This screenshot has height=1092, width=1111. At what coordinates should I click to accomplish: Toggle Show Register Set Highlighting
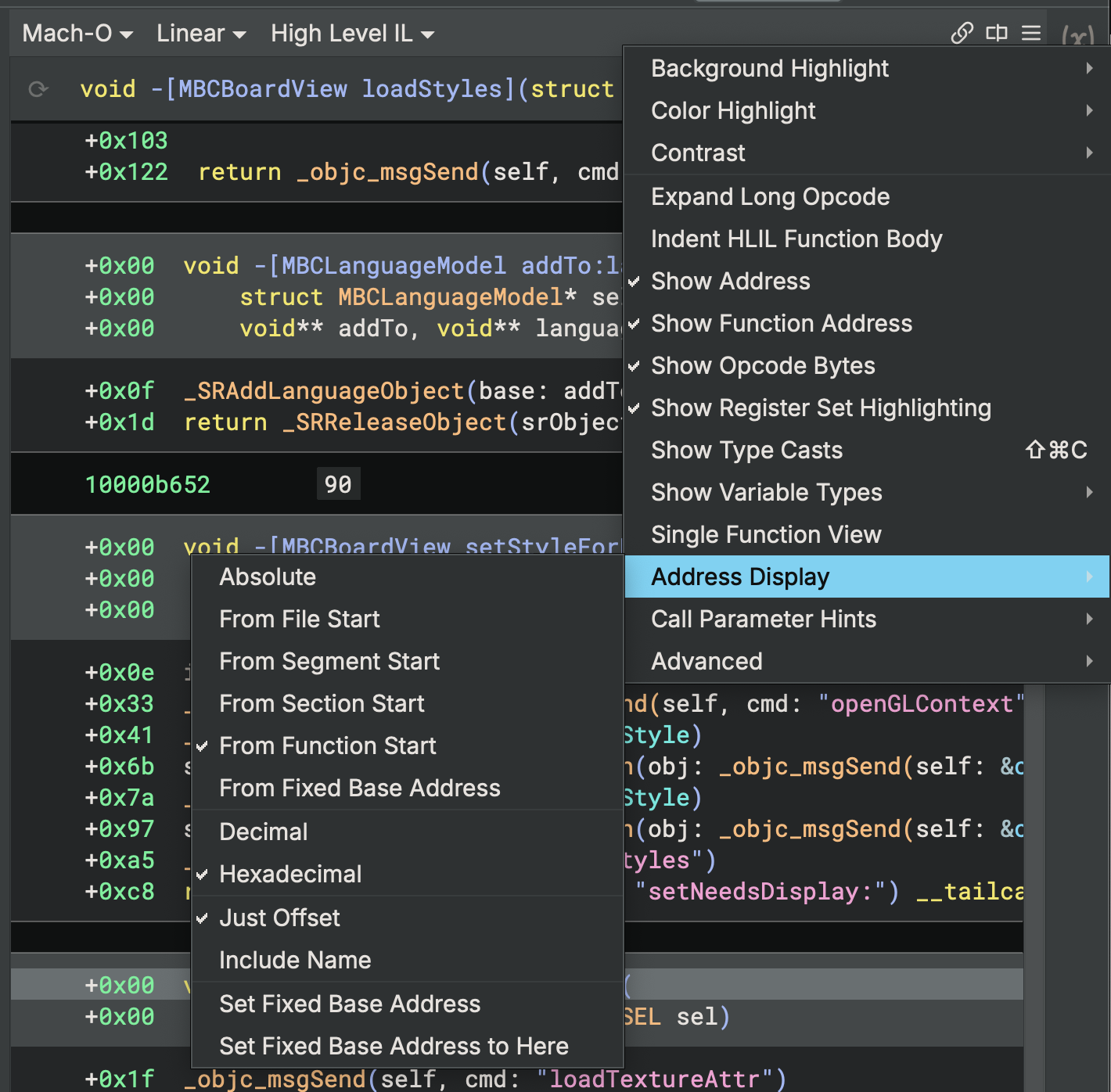click(x=868, y=408)
